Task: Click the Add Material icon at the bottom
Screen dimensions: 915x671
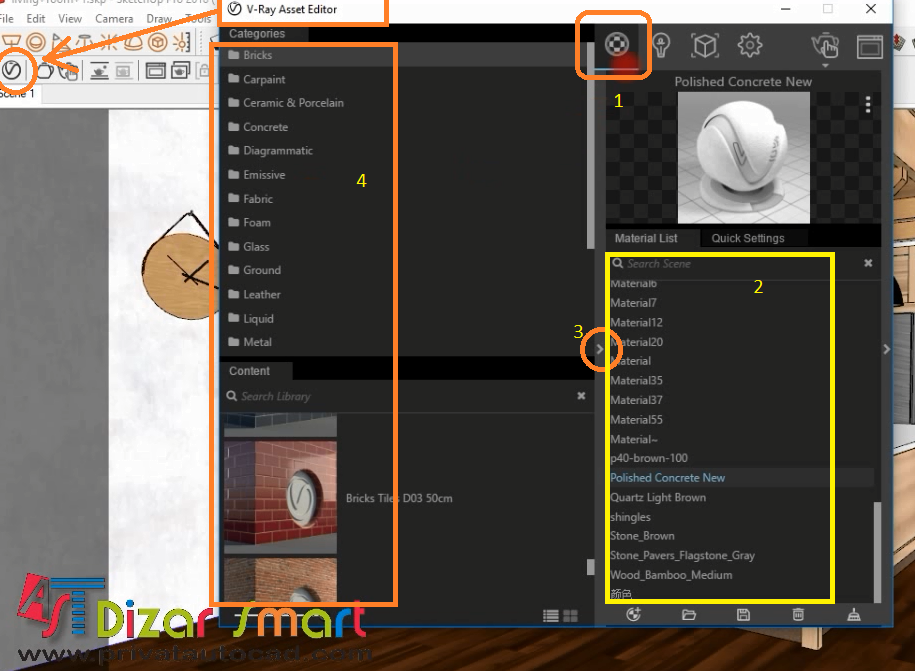Action: click(x=634, y=614)
